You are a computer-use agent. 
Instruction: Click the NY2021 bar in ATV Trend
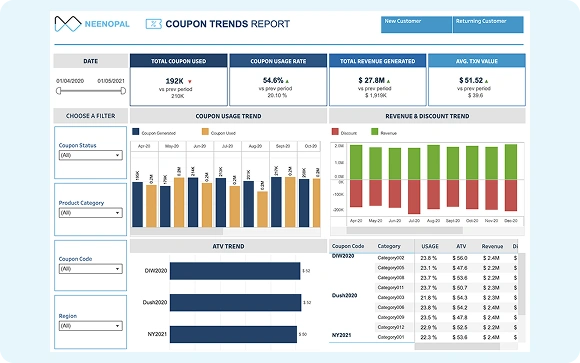point(233,334)
